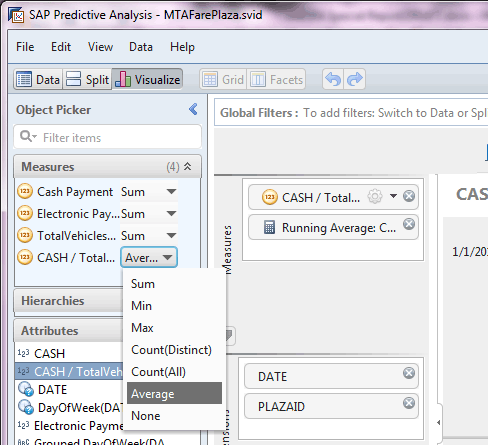Click the Attributes section header
This screenshot has width=488, height=445.
[68, 331]
